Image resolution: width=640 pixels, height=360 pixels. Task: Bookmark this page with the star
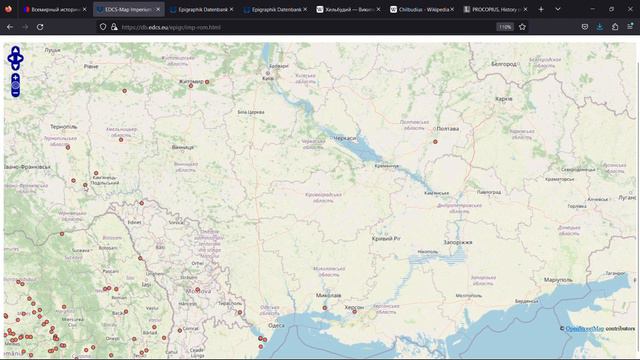coord(522,27)
